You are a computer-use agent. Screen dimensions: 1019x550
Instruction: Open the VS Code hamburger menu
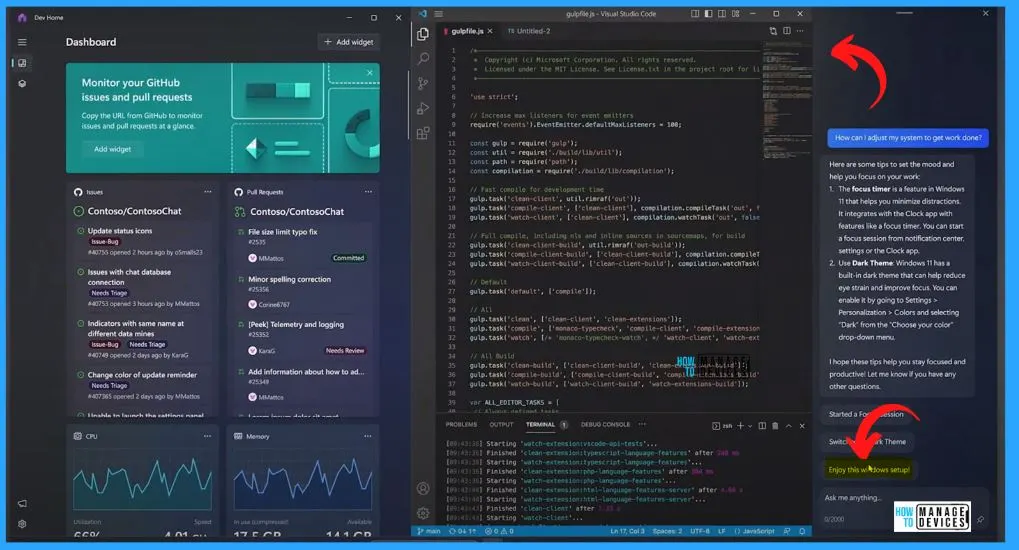point(439,14)
